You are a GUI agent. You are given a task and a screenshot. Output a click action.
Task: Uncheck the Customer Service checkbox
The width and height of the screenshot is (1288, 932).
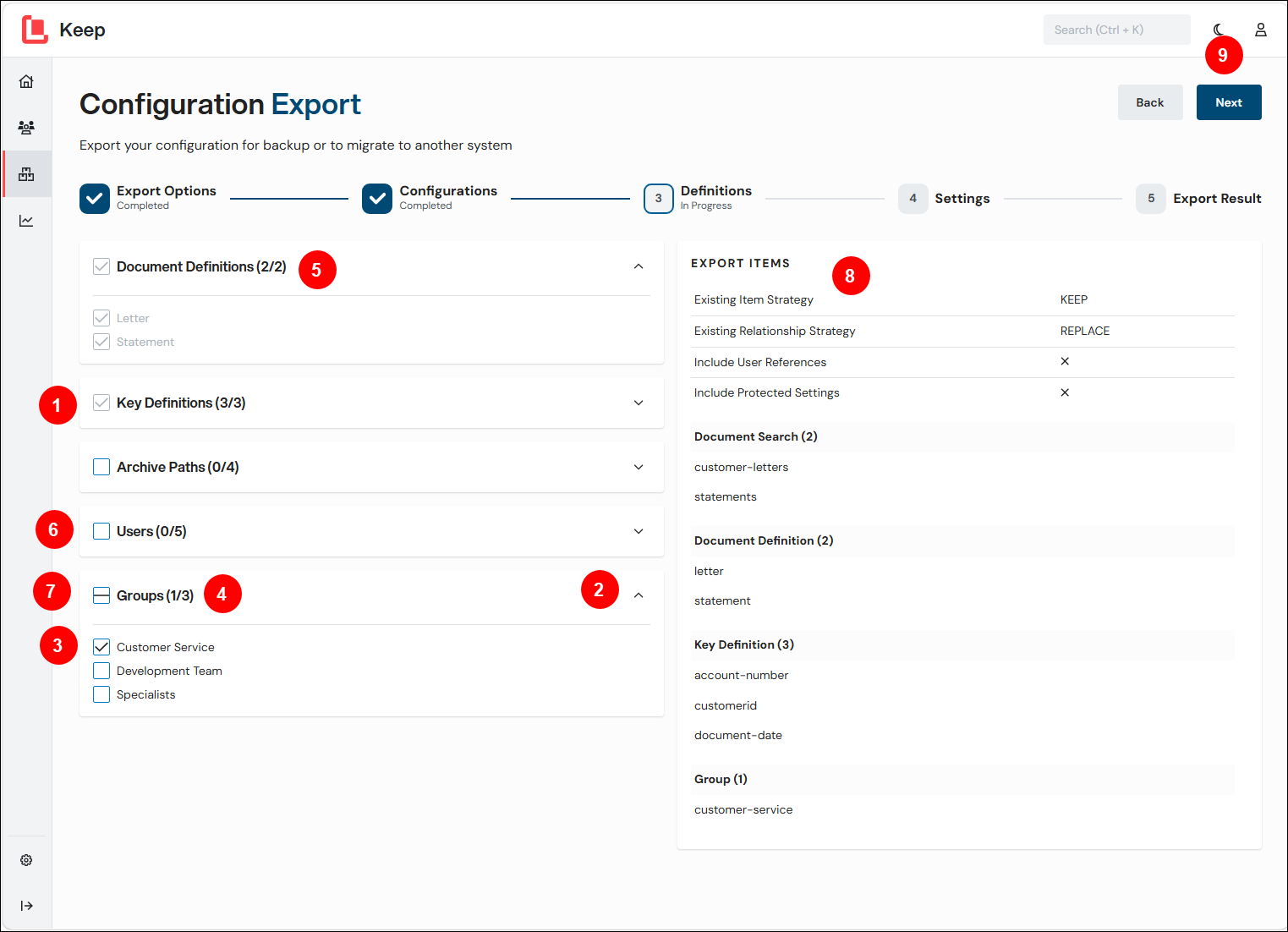point(101,647)
